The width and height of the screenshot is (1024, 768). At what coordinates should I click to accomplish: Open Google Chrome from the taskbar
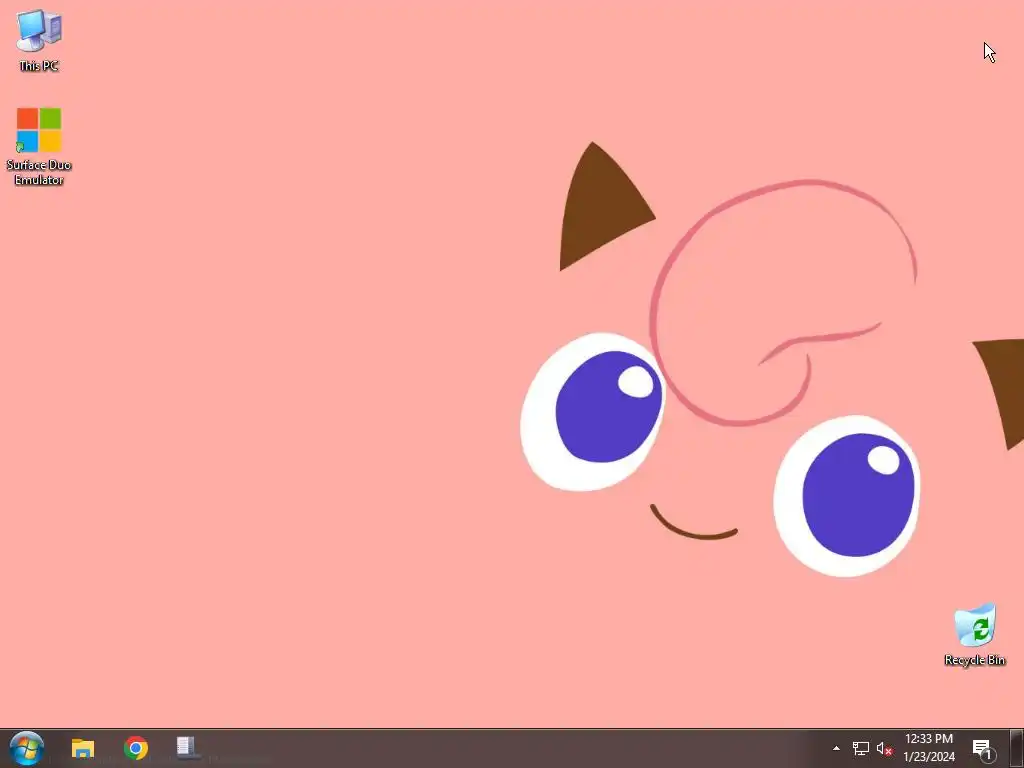[x=135, y=748]
